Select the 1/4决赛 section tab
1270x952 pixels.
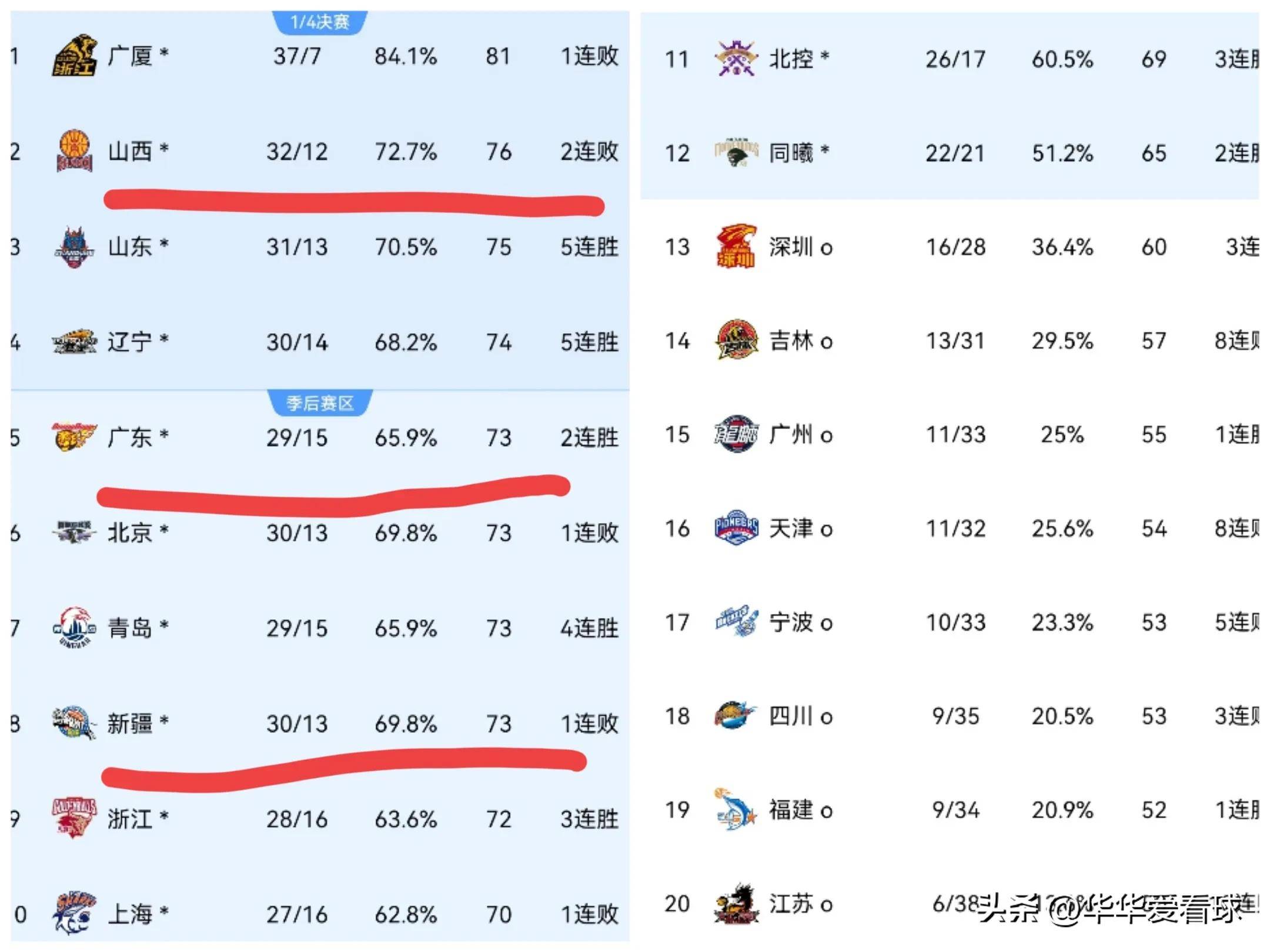click(320, 22)
